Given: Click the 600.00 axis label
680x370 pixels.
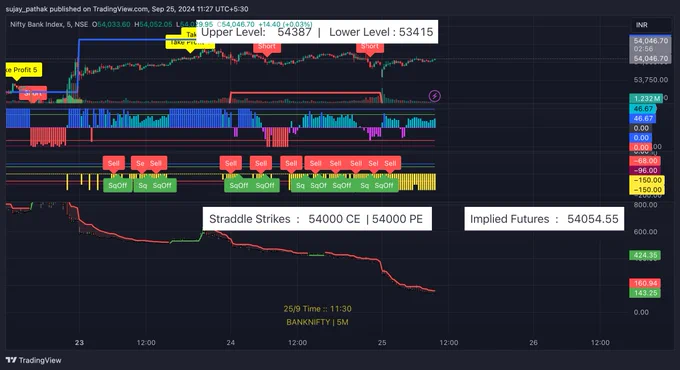Looking at the screenshot, I should (645, 232).
